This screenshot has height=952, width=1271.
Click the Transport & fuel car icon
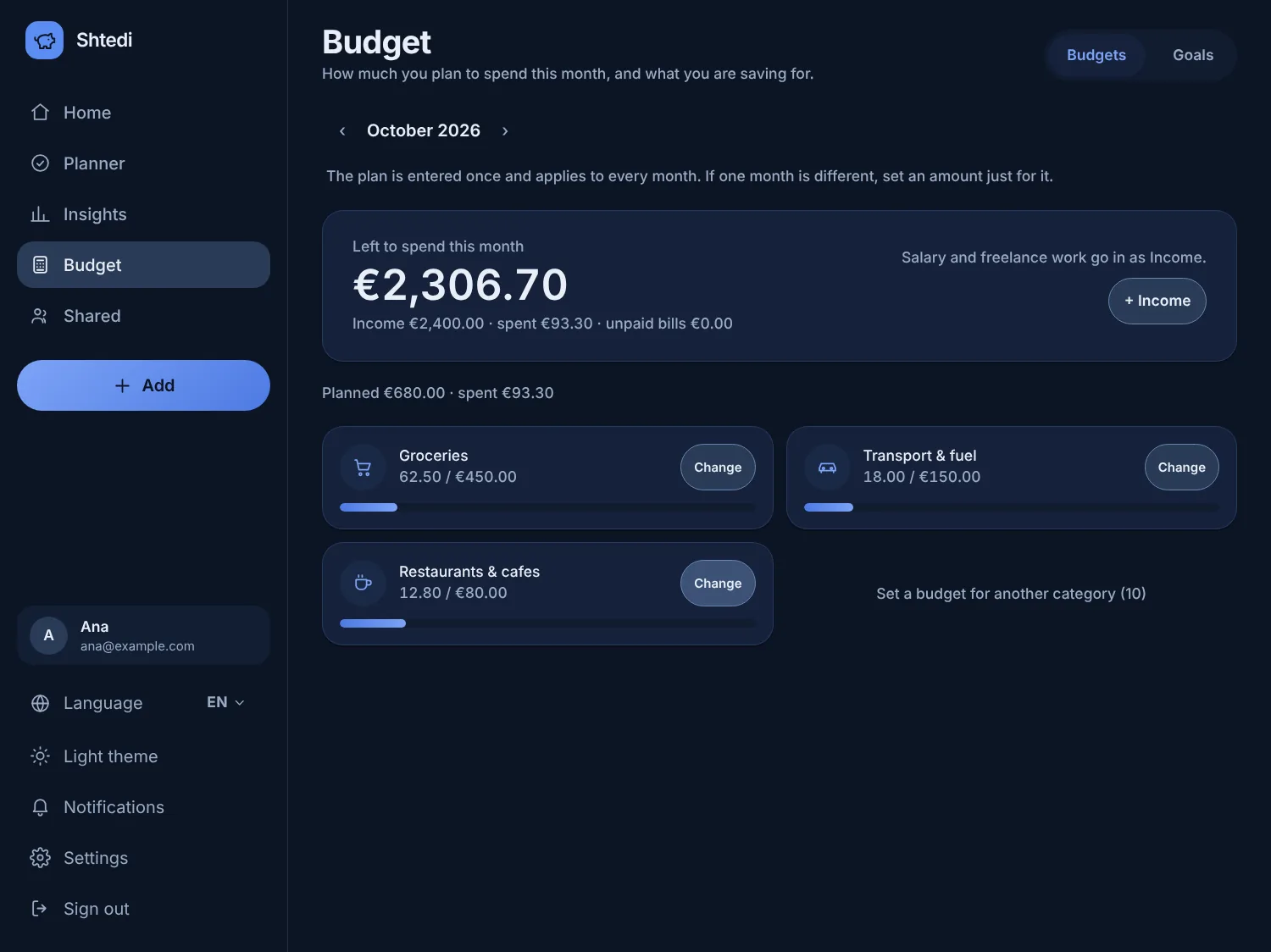click(827, 468)
